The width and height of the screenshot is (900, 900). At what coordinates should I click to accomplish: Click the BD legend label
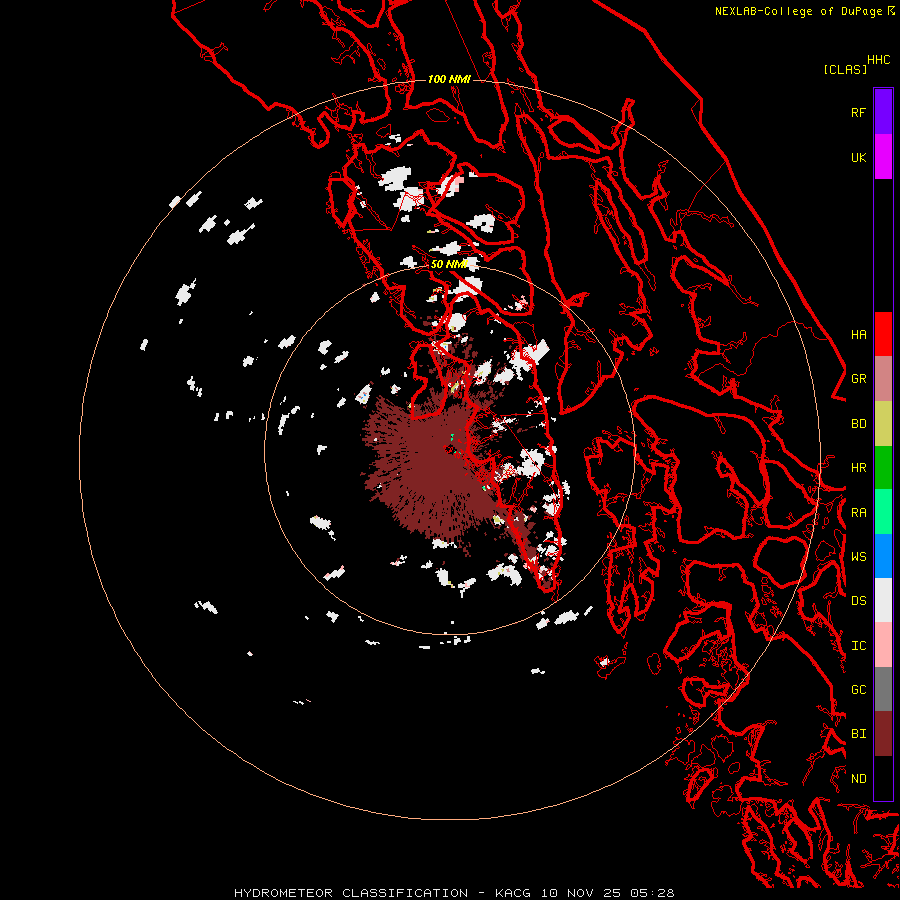pos(858,424)
